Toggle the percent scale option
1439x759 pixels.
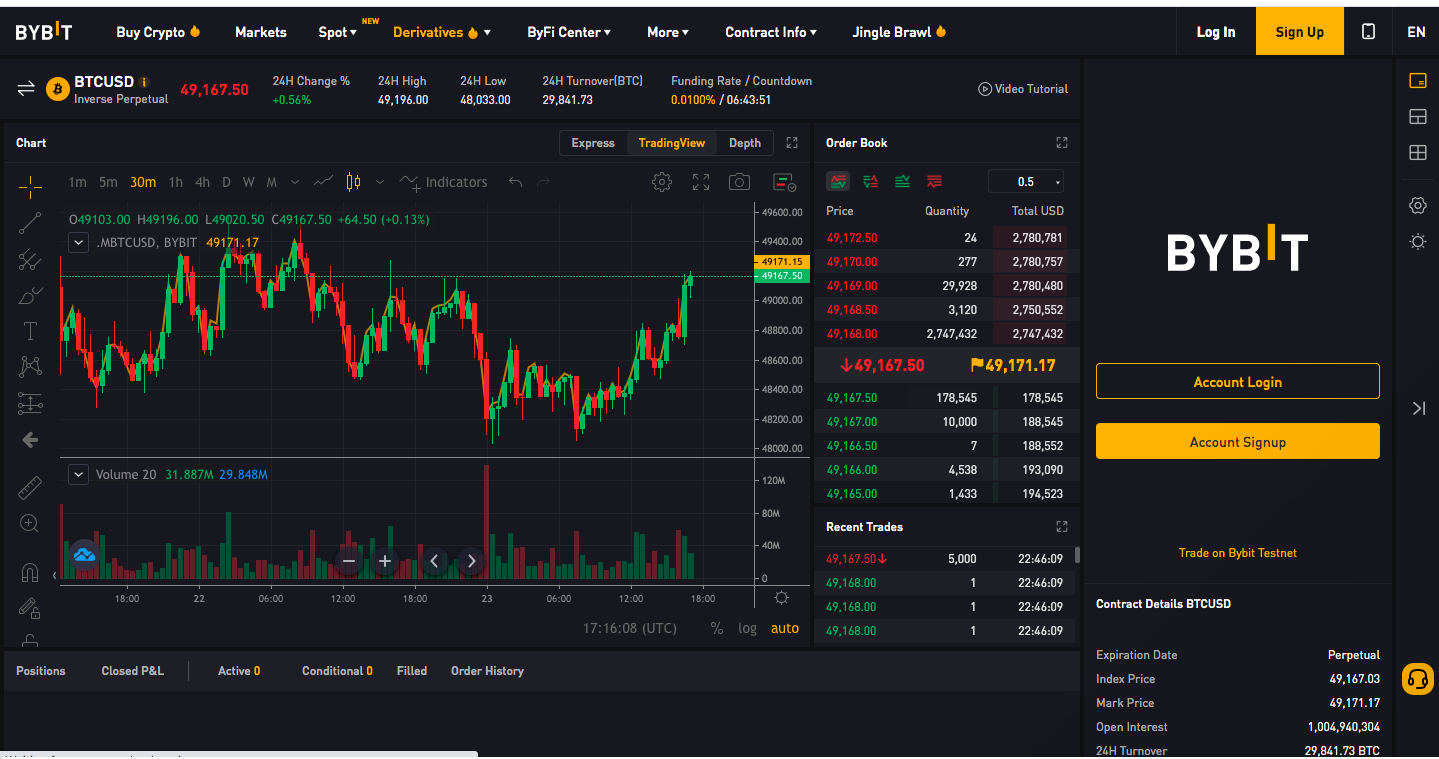tap(717, 629)
